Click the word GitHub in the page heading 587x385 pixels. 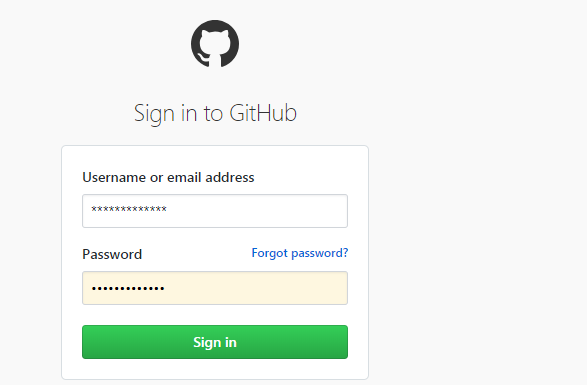pyautogui.click(x=263, y=113)
